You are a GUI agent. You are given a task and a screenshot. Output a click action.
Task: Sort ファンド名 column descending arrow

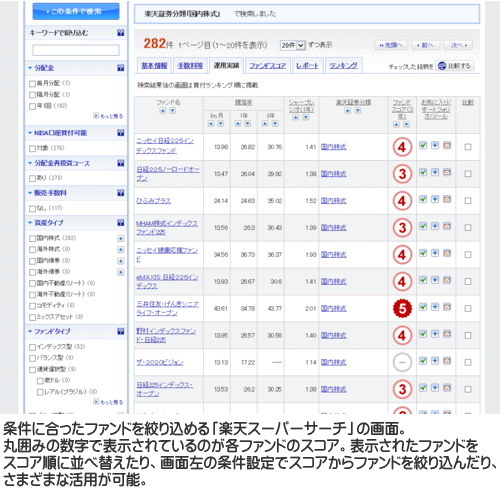(x=172, y=111)
